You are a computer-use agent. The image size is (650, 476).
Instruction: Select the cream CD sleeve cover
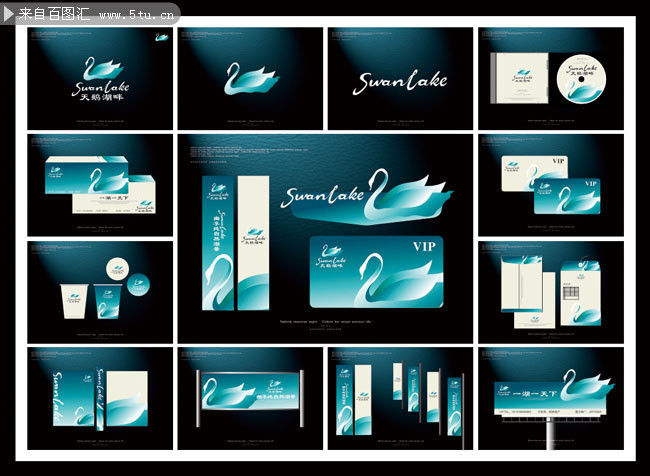pyautogui.click(x=519, y=78)
